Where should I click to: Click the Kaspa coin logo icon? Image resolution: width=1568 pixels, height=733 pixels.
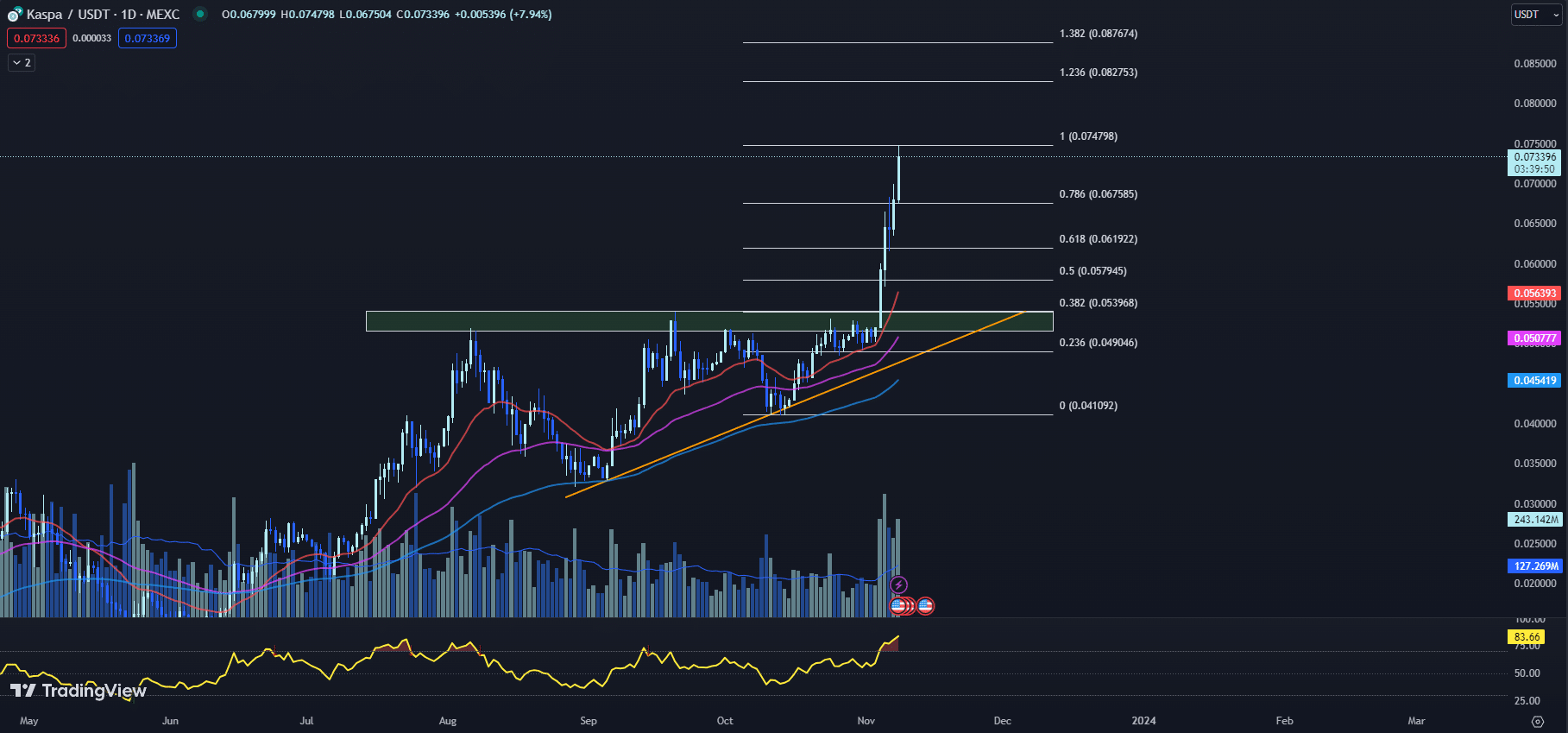(15, 15)
